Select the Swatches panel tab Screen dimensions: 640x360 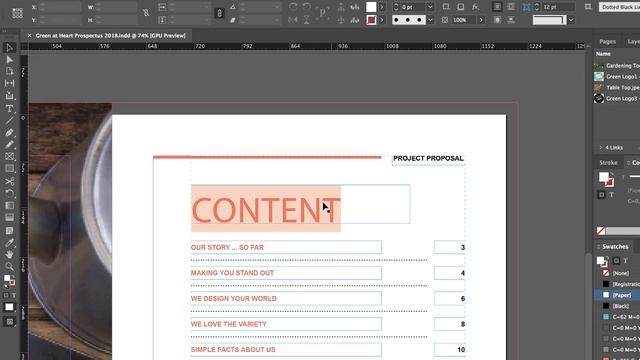(x=615, y=247)
